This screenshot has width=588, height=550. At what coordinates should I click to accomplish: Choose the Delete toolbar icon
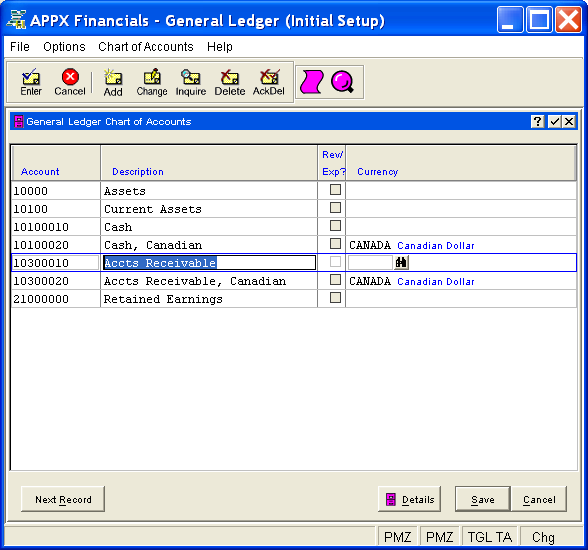coord(230,82)
